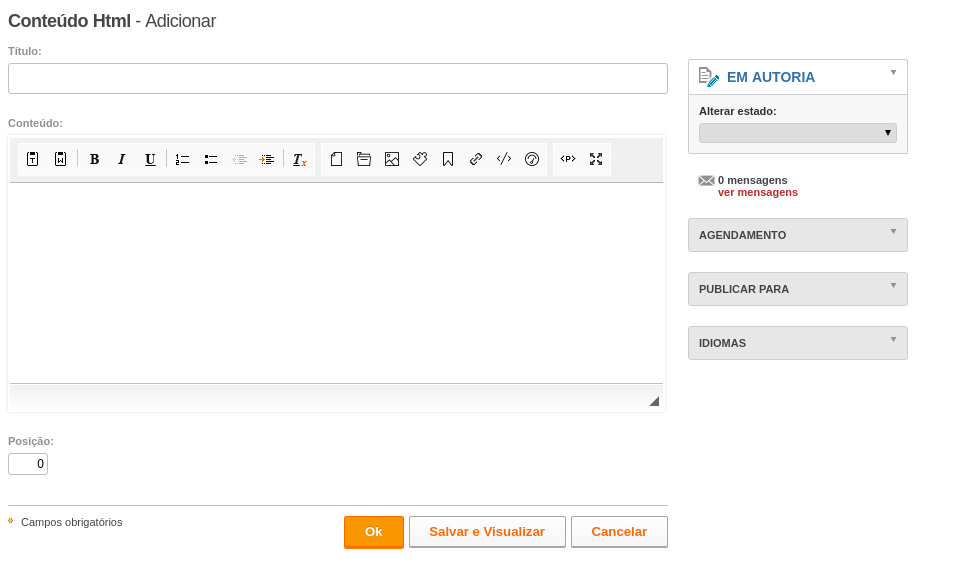Click the Salvar e Visualizar button
The width and height of the screenshot is (975, 572).
(487, 532)
